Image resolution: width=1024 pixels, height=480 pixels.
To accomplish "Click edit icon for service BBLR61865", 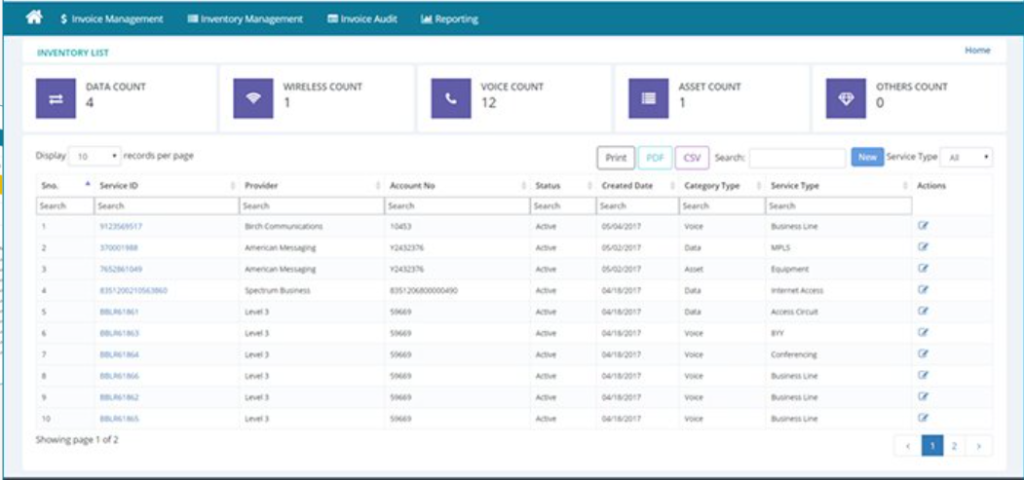I will (x=923, y=418).
